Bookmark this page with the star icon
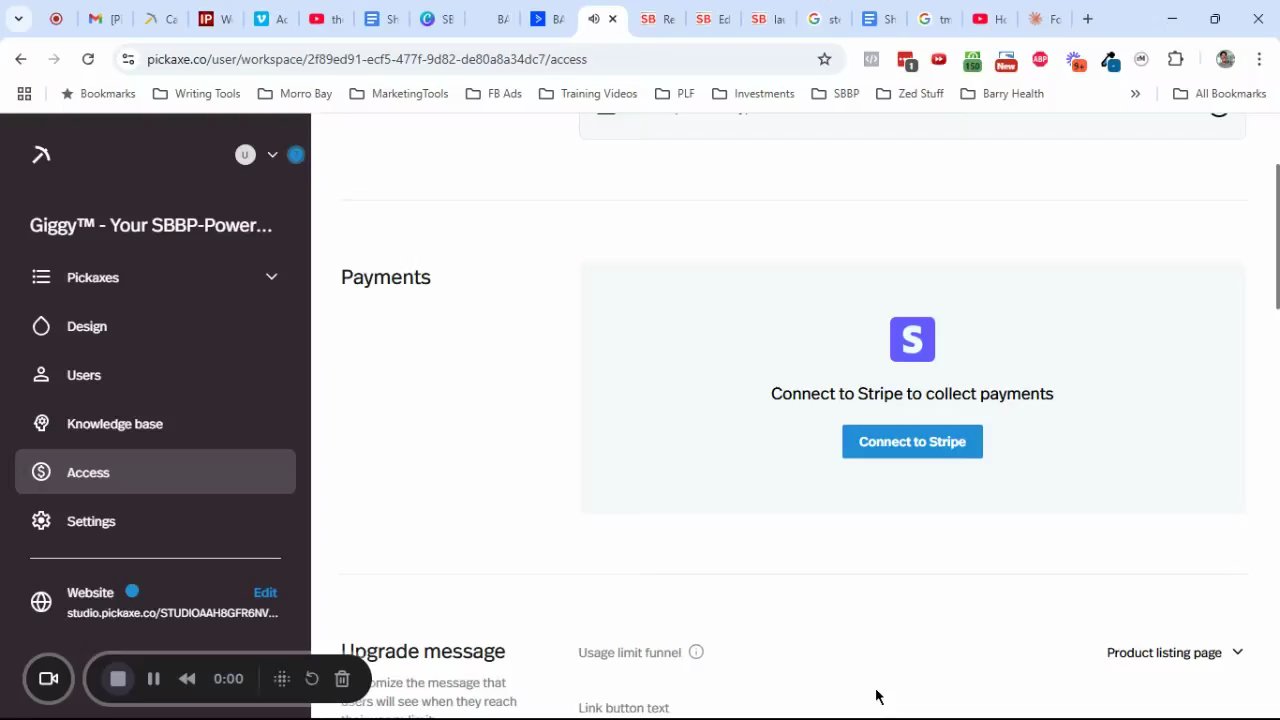 (x=824, y=59)
